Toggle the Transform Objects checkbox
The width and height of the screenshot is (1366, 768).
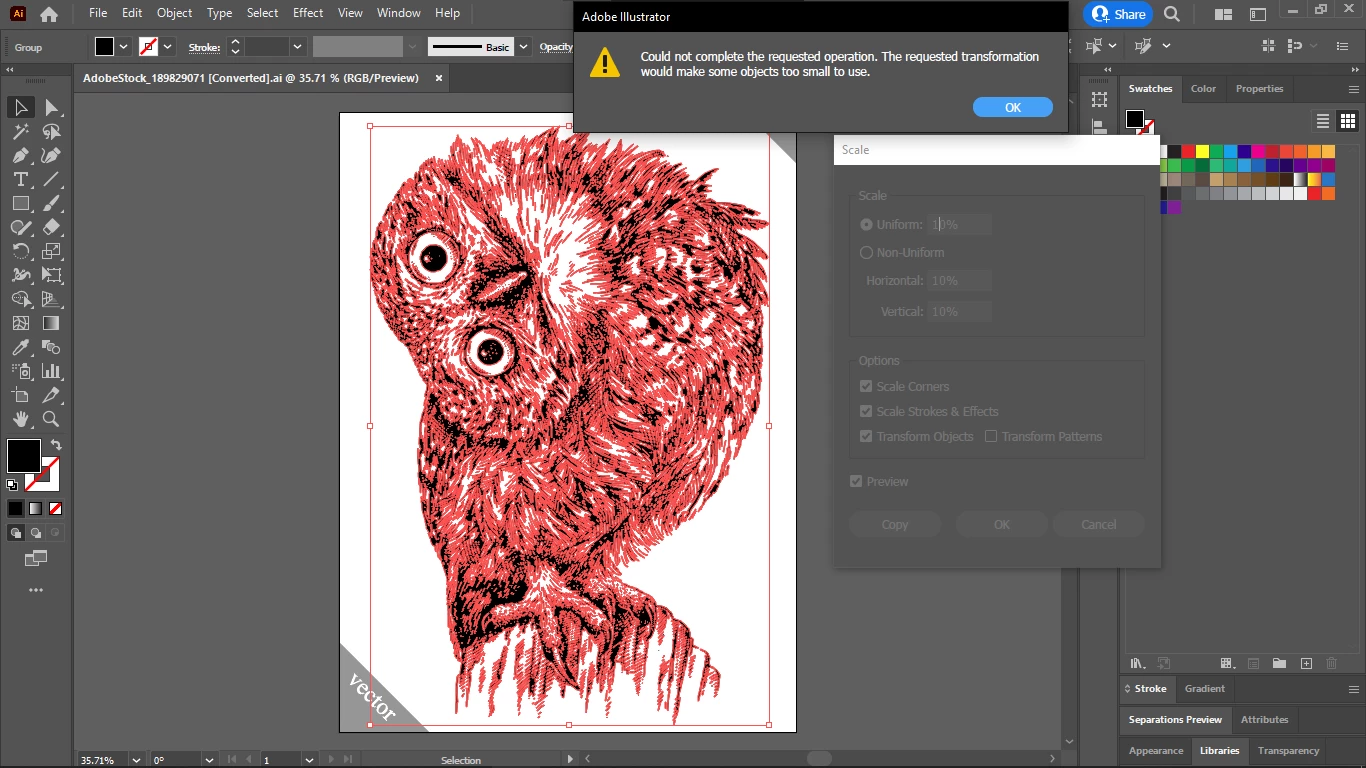tap(866, 436)
